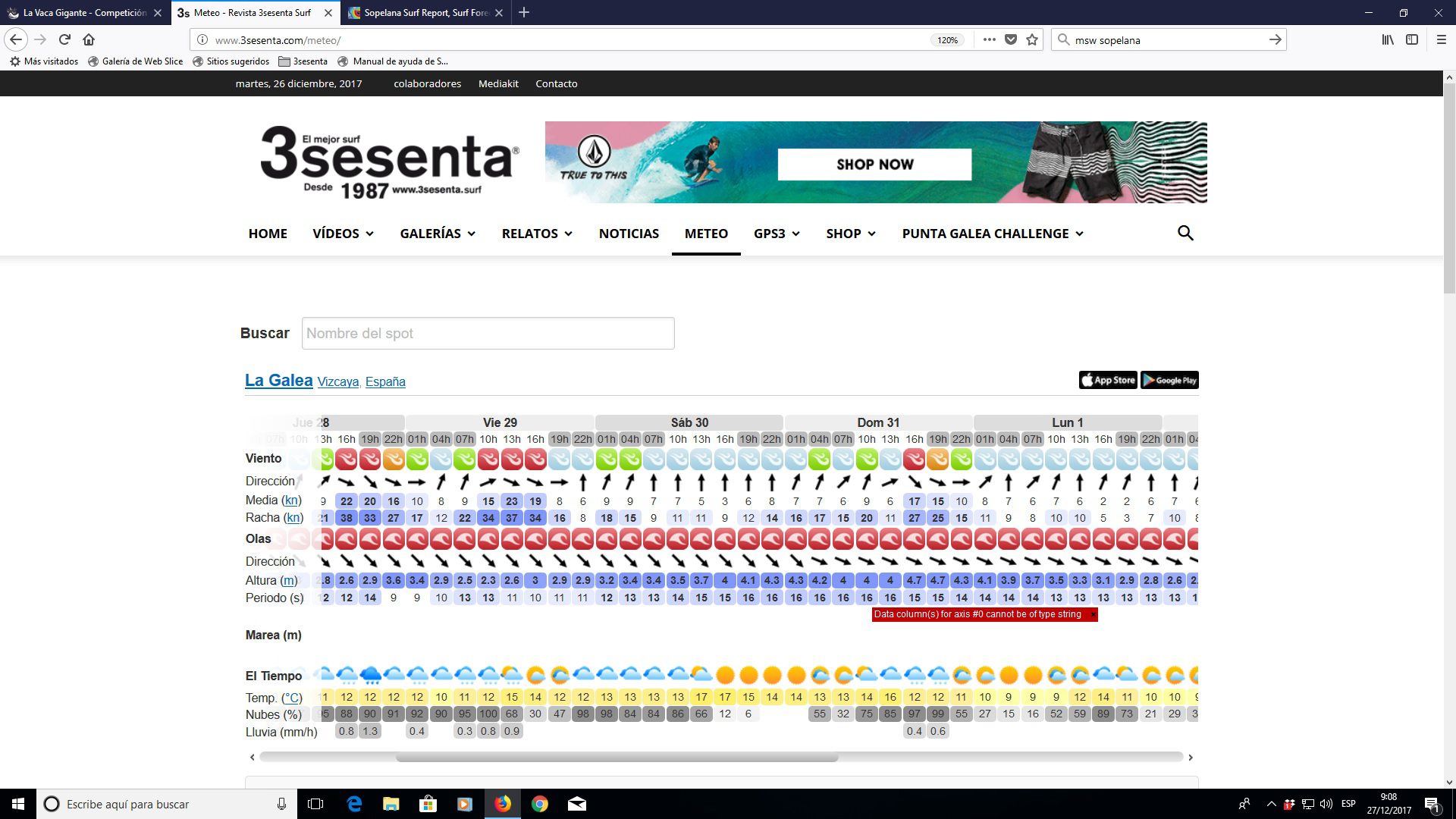Click the Nombre del spot search field
This screenshot has width=1456, height=819.
[x=488, y=334]
